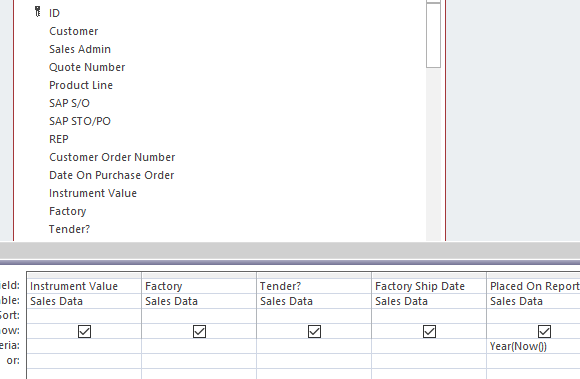Click the or cell under Instrument Value

[x=84, y=361]
